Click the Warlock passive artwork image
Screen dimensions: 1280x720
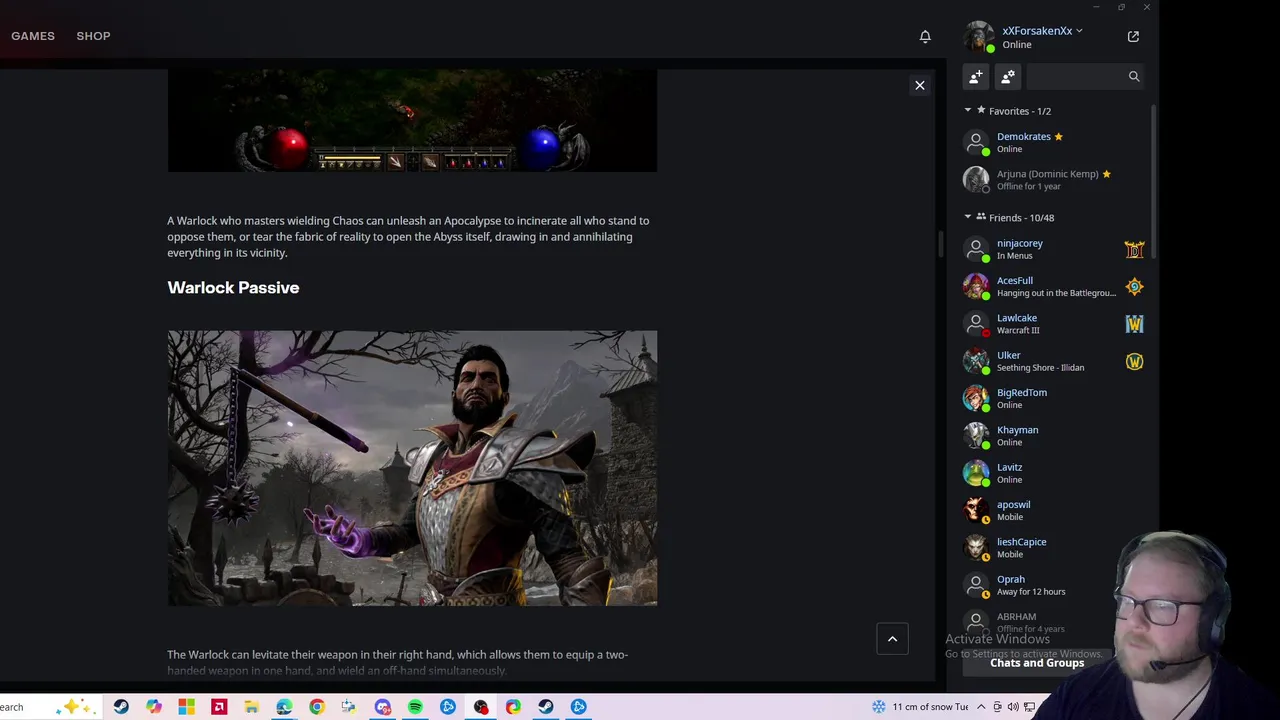[x=412, y=468]
